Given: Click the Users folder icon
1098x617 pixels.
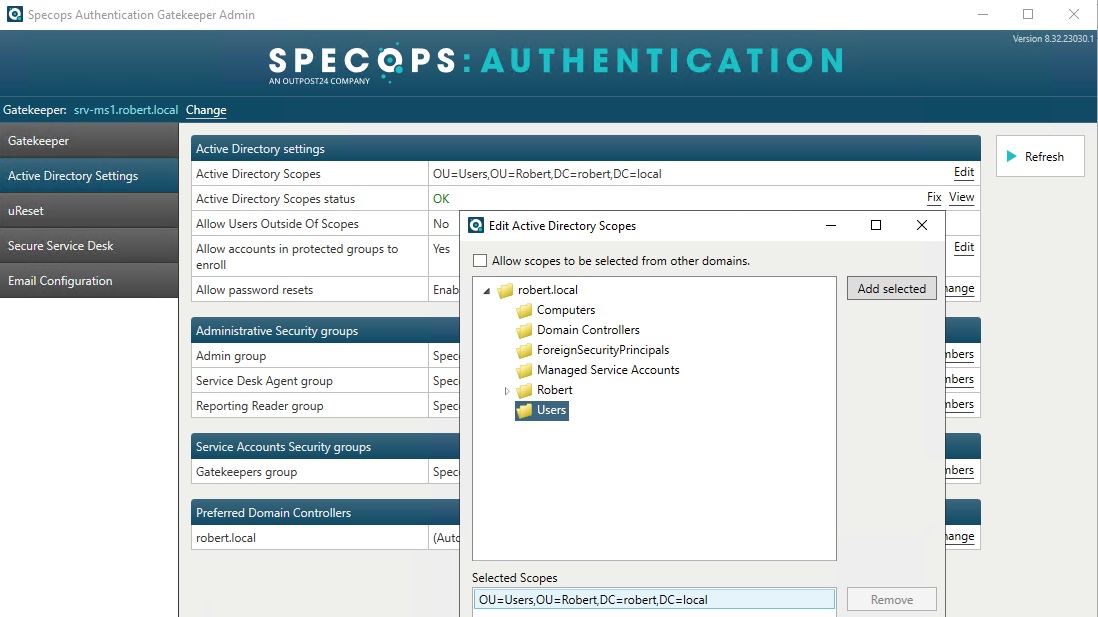Looking at the screenshot, I should [x=524, y=410].
